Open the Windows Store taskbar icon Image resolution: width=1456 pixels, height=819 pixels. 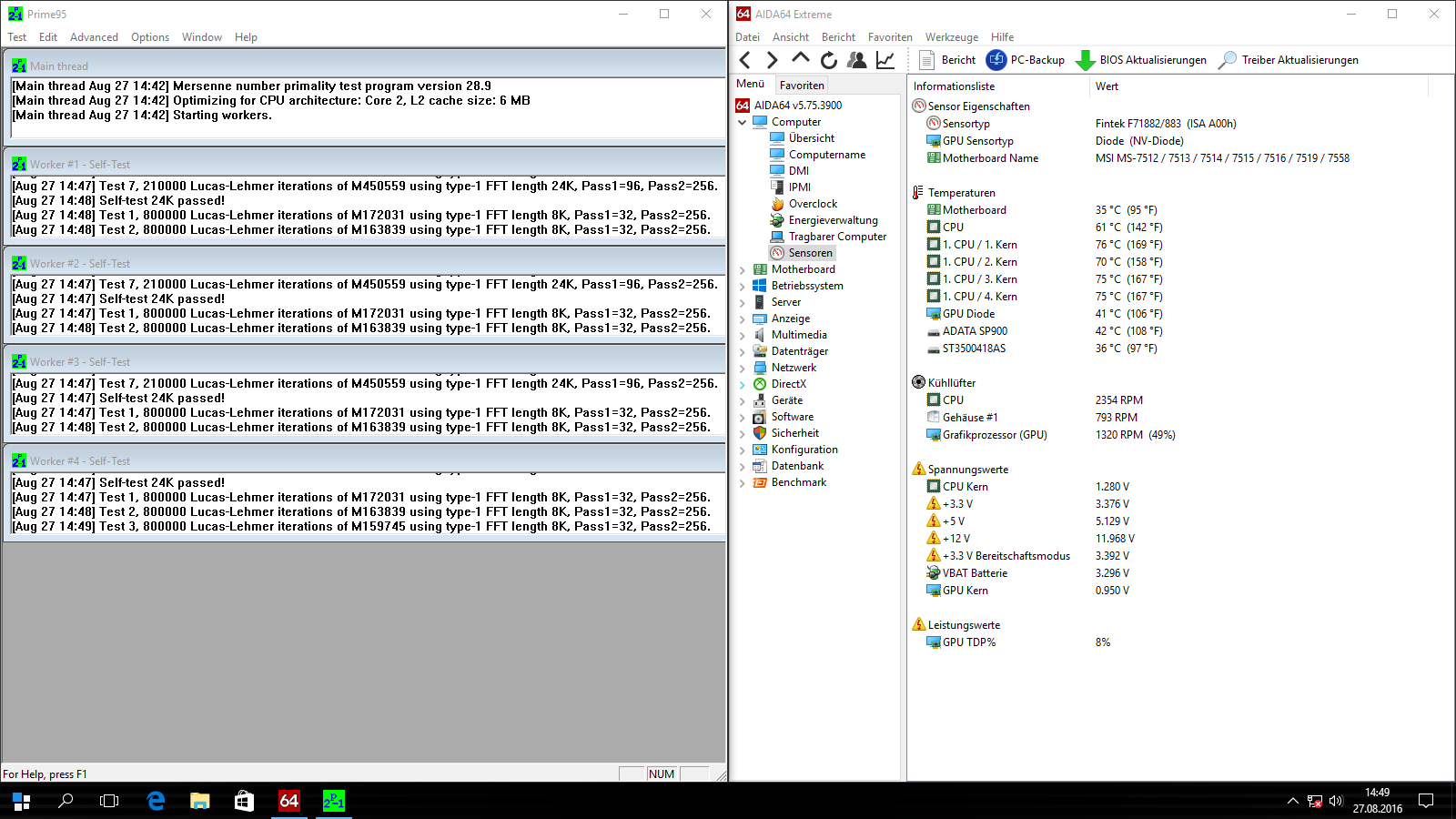244,801
